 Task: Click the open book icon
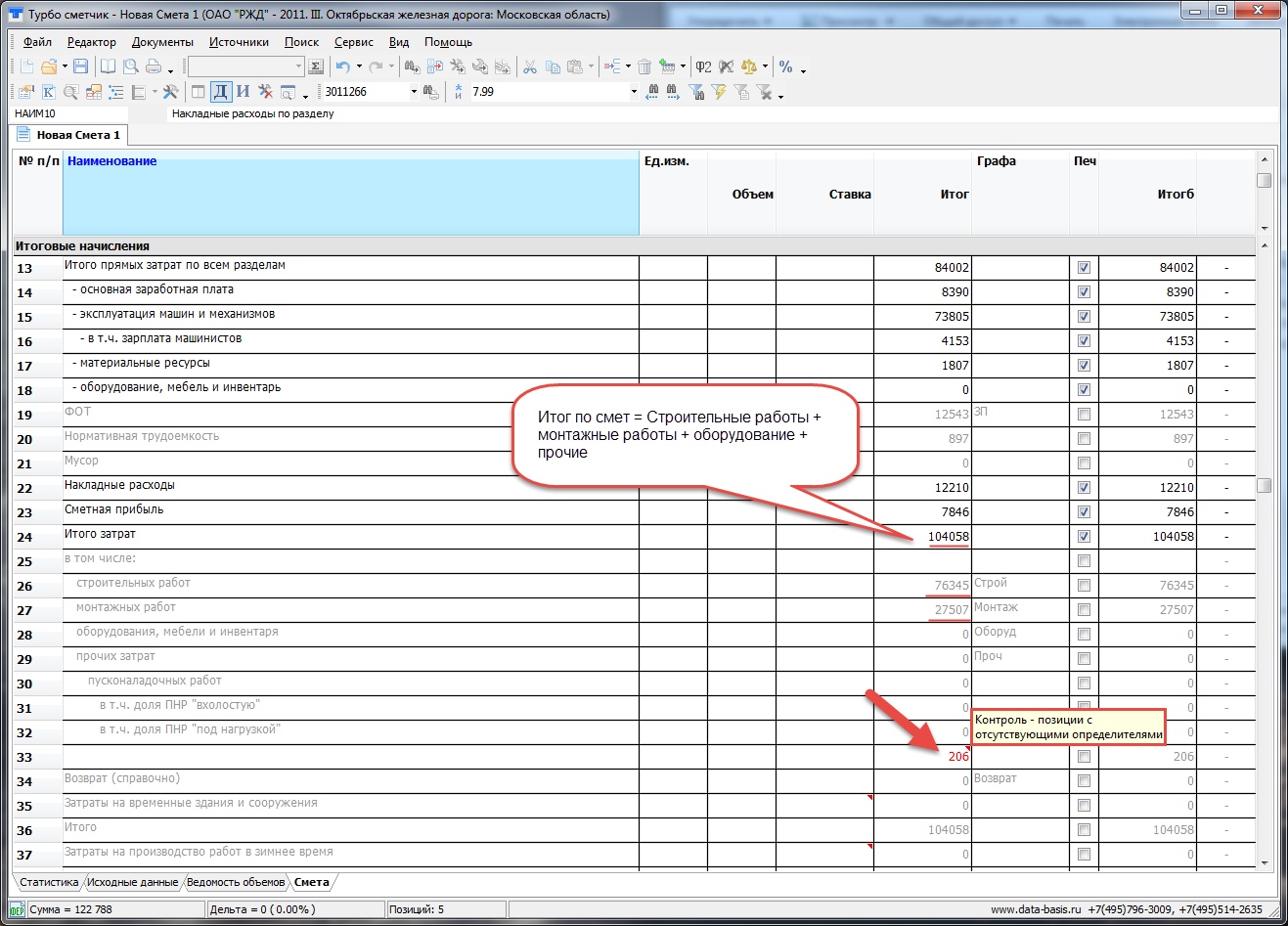(x=108, y=66)
